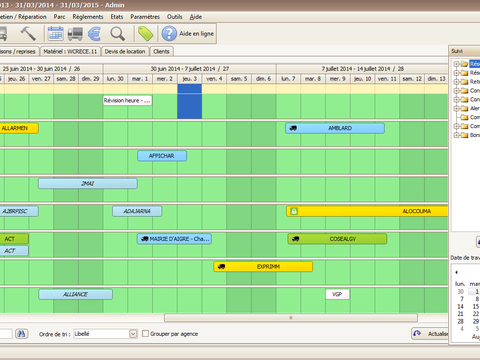Image resolution: width=480 pixels, height=360 pixels.
Task: Click the green tag icon
Action: pos(145,34)
